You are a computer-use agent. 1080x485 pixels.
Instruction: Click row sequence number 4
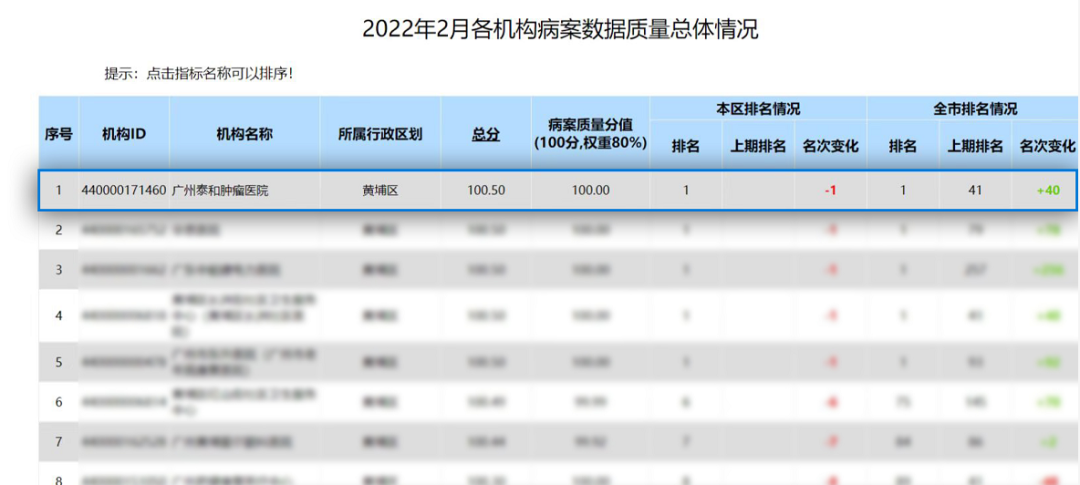(x=59, y=316)
